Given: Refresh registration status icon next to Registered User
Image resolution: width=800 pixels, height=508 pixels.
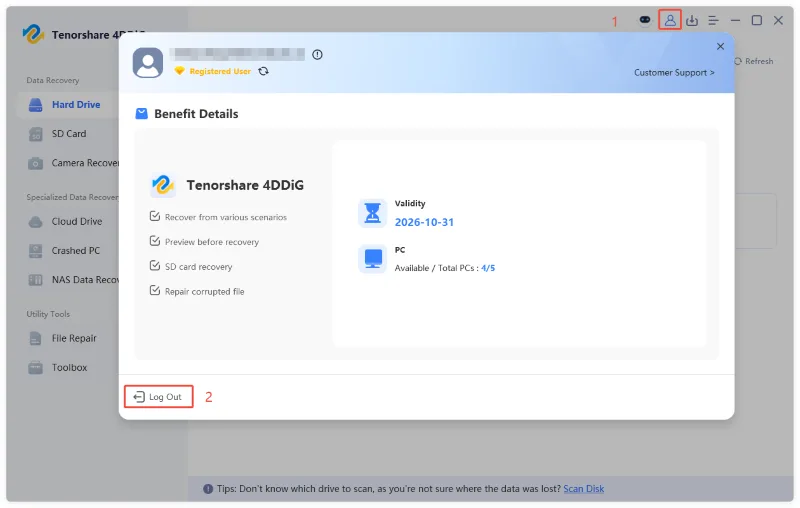Looking at the screenshot, I should tap(263, 71).
